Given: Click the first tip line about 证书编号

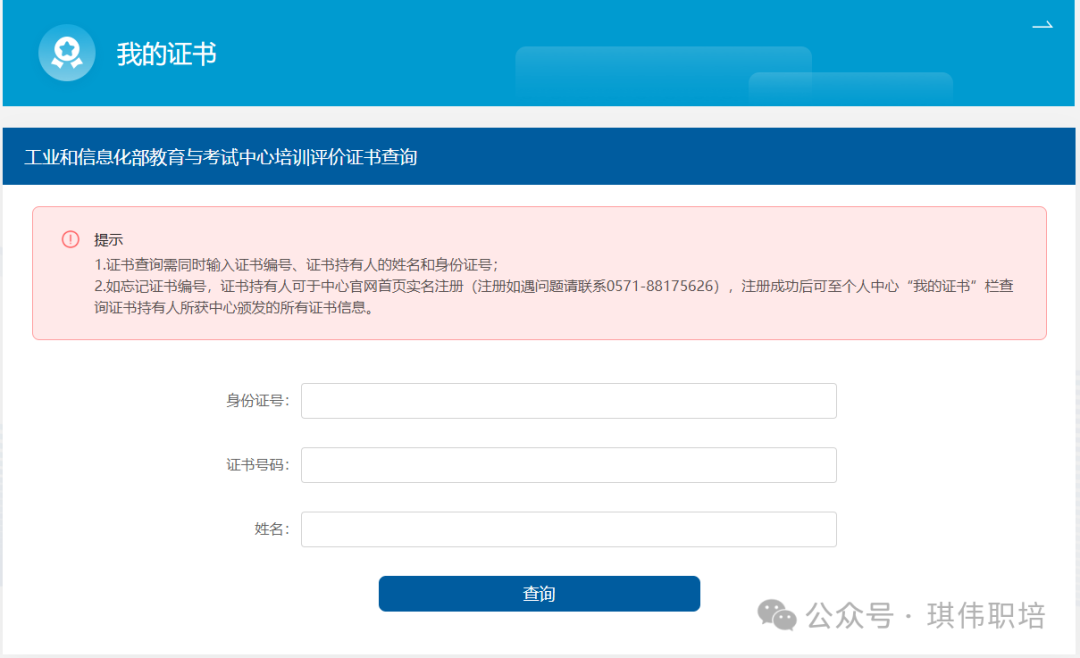Looking at the screenshot, I should pos(296,265).
